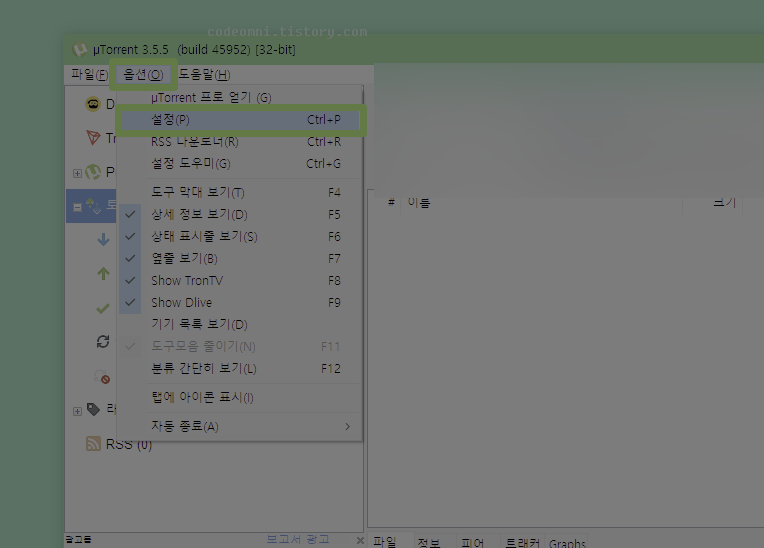Image resolution: width=764 pixels, height=548 pixels.
Task: Collapse the torrents tree node
Action: tap(77, 207)
